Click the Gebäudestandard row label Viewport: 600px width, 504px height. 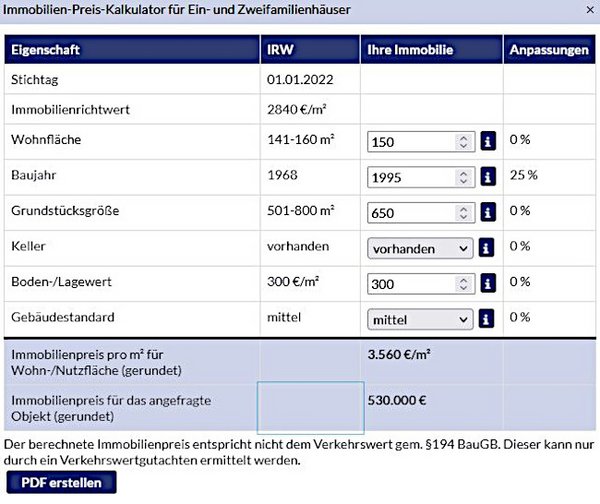pyautogui.click(x=63, y=317)
